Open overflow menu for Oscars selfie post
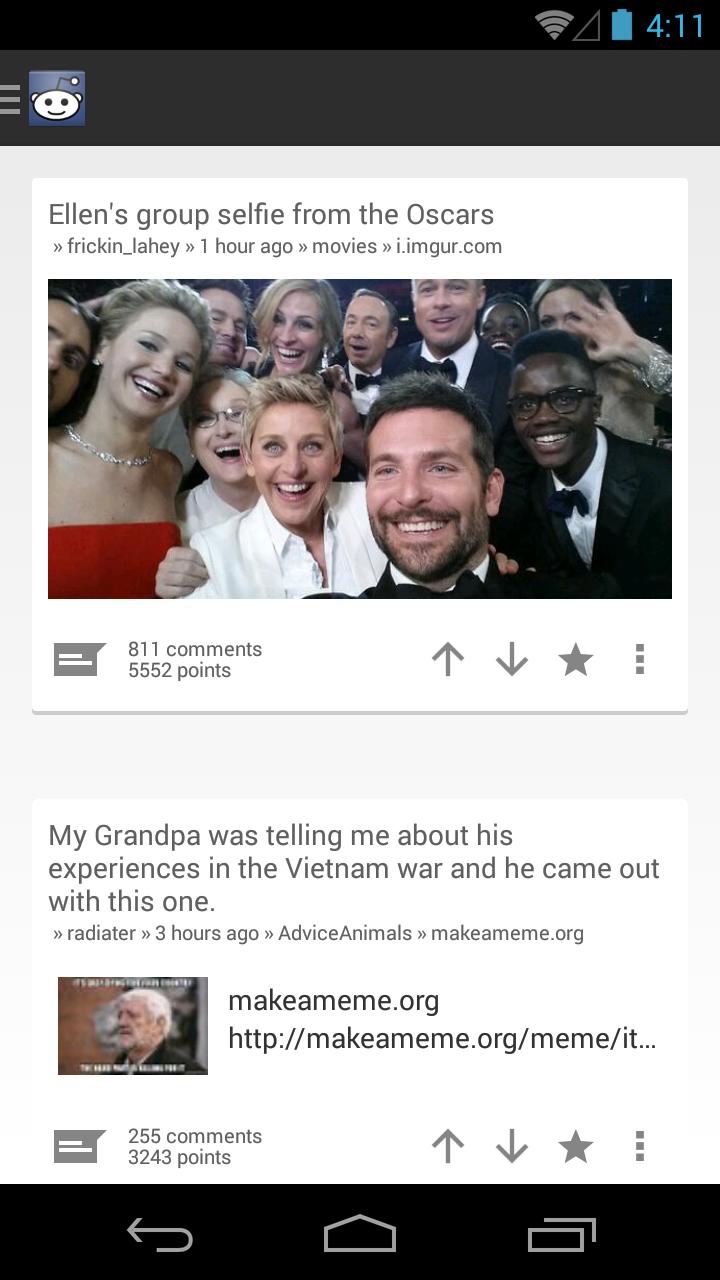720x1280 pixels. 640,659
